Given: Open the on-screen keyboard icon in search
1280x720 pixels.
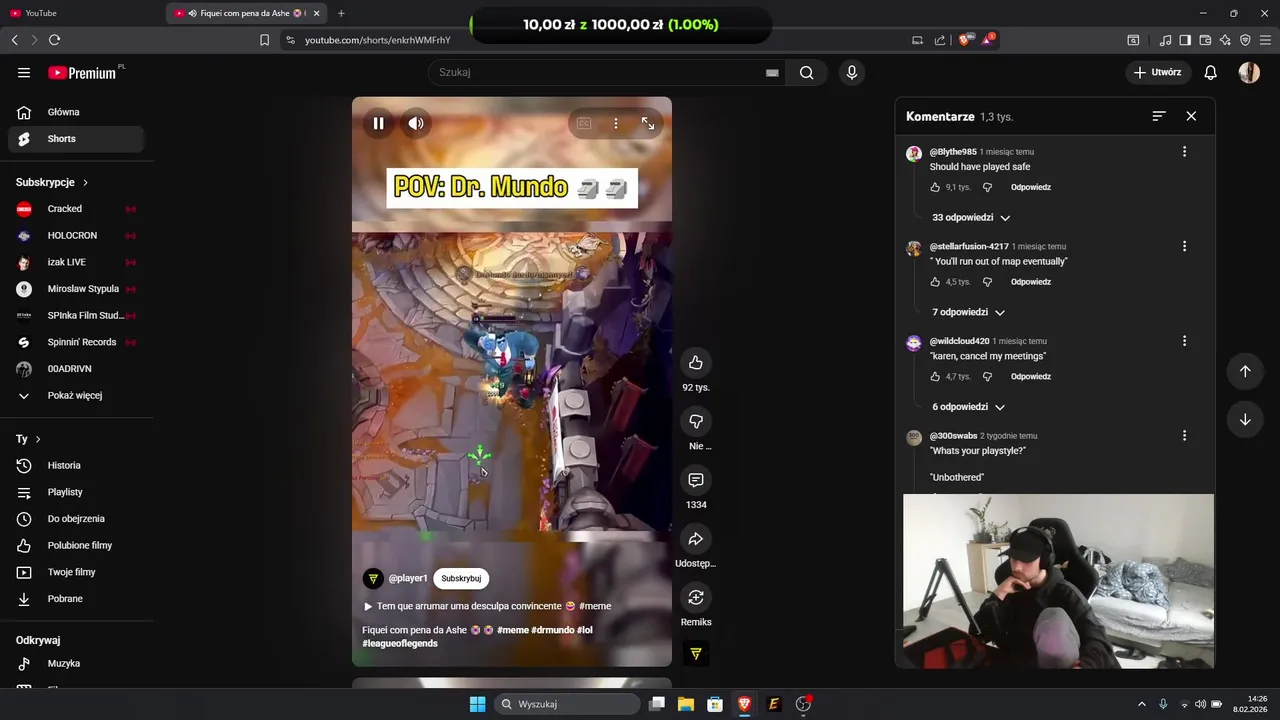Looking at the screenshot, I should point(772,72).
